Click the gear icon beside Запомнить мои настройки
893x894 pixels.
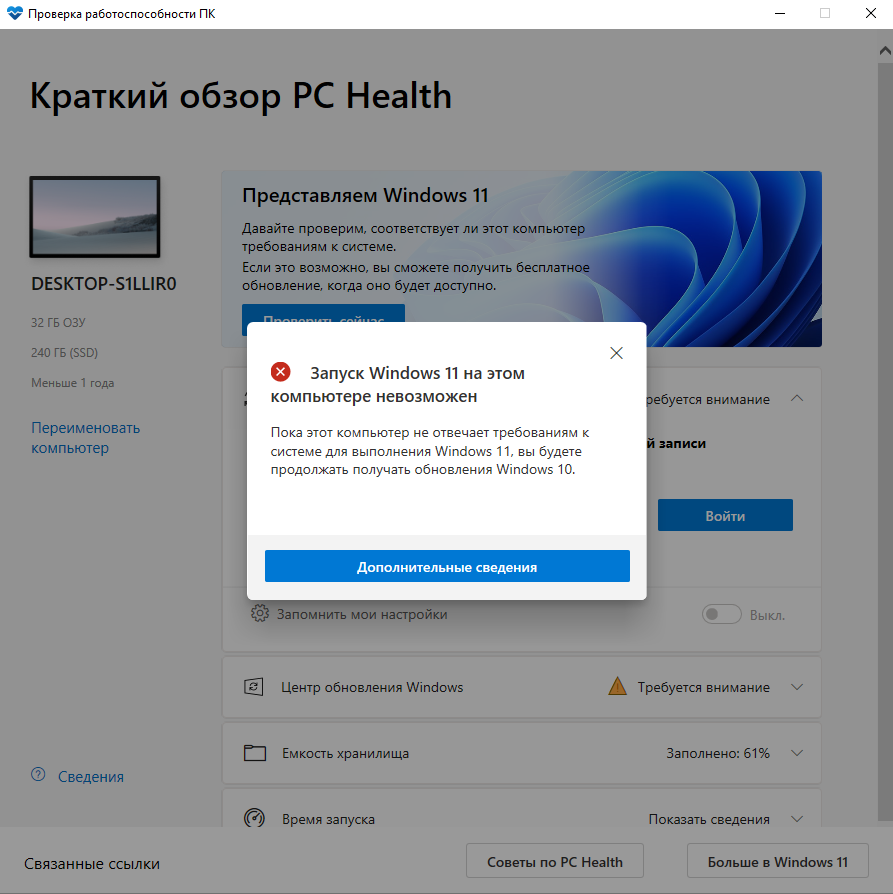(259, 613)
